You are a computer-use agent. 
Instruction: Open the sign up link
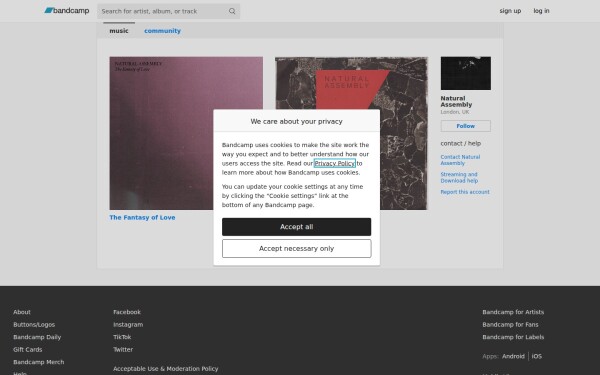pyautogui.click(x=510, y=11)
